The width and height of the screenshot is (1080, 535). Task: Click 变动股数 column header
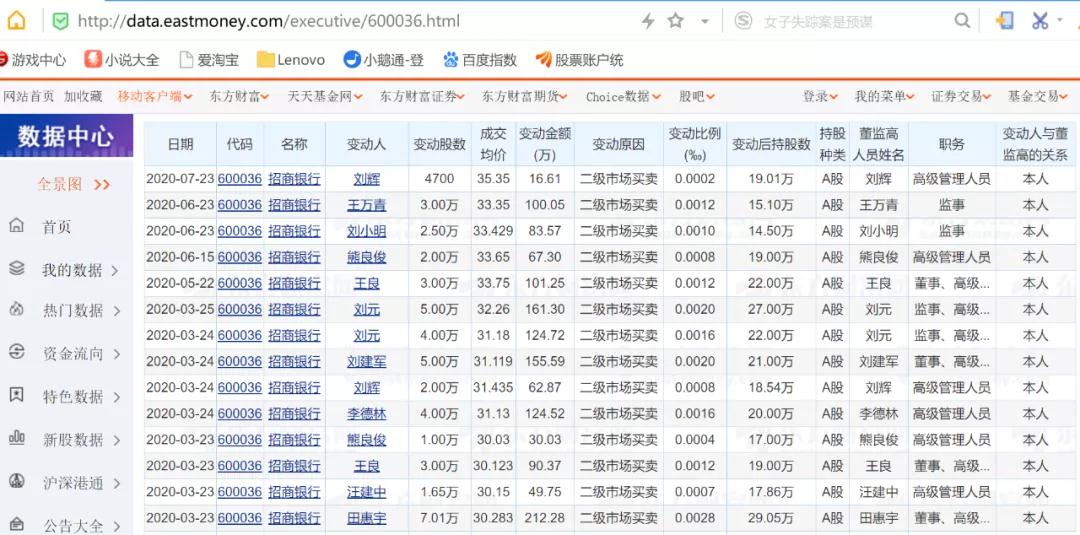tap(439, 144)
